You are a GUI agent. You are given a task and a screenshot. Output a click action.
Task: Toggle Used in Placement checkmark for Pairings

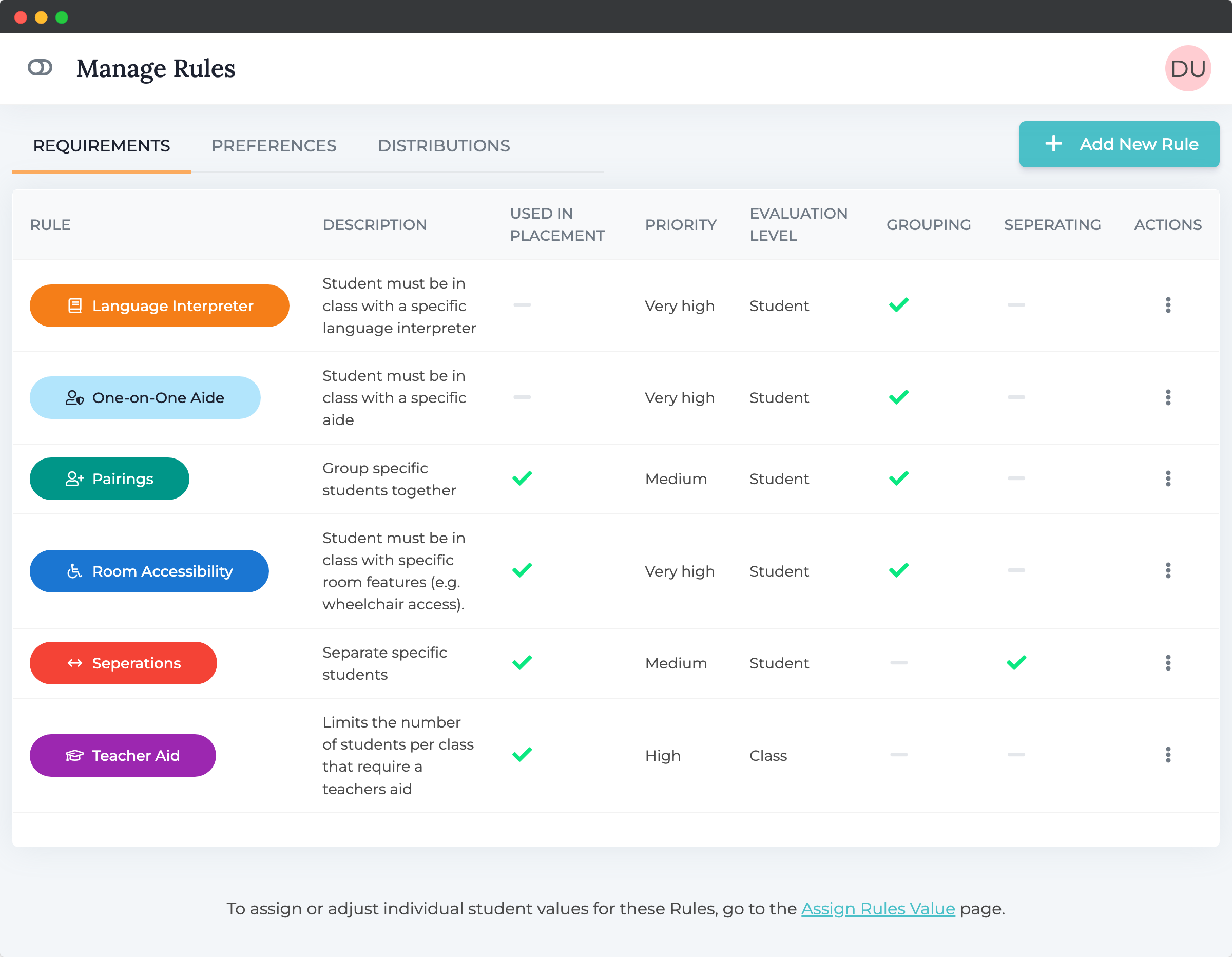522,478
